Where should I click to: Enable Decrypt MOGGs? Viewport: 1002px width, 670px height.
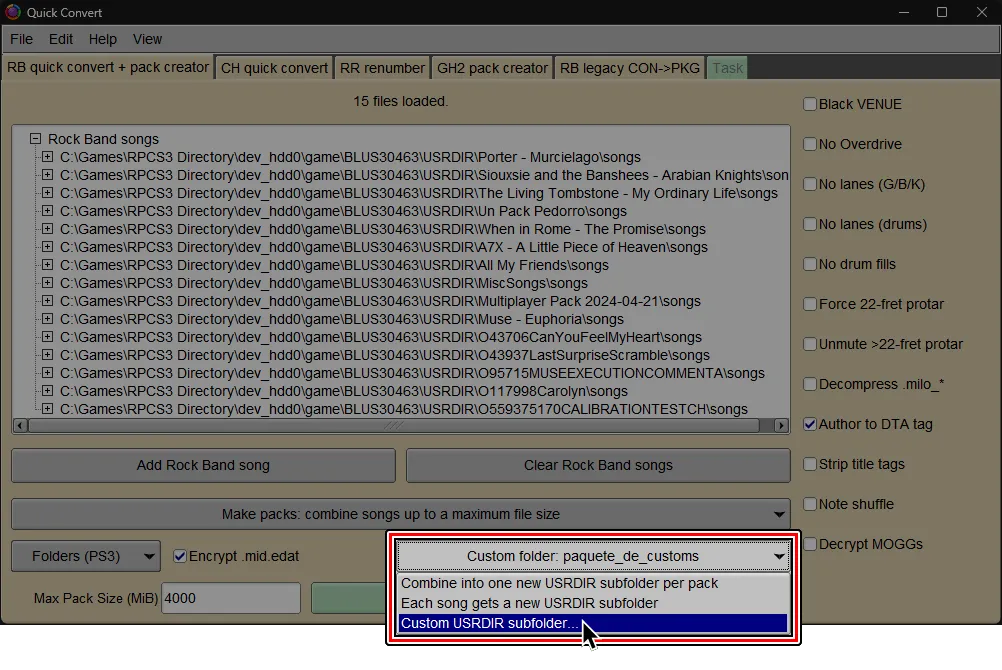pyautogui.click(x=809, y=543)
